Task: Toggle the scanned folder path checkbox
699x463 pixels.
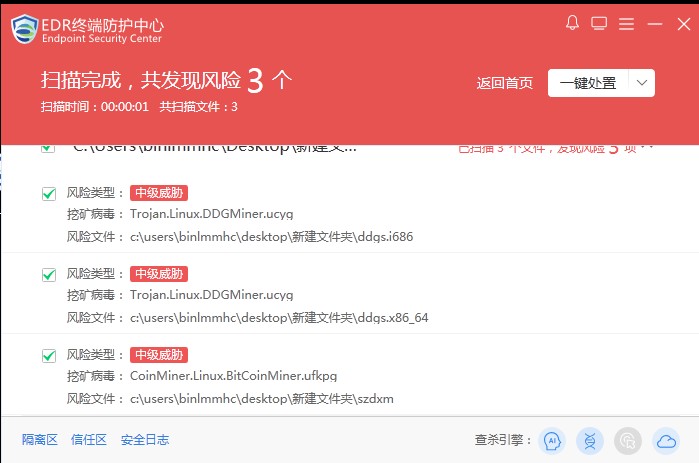Action: (48, 148)
